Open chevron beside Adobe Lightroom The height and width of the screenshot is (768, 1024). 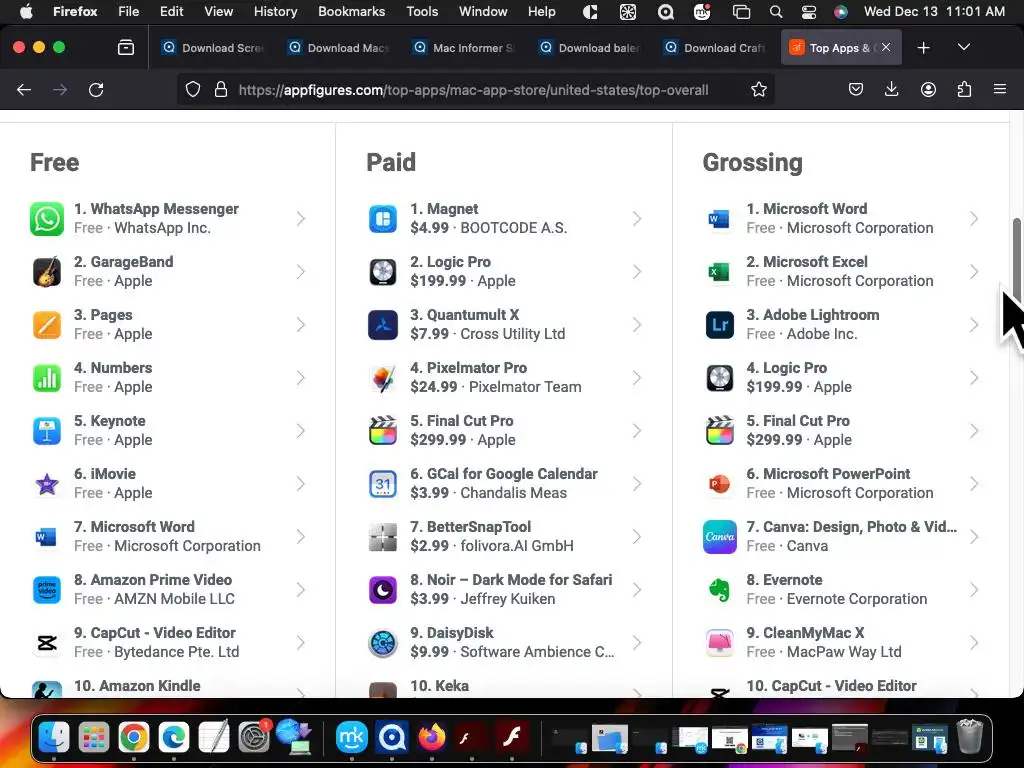pos(974,325)
